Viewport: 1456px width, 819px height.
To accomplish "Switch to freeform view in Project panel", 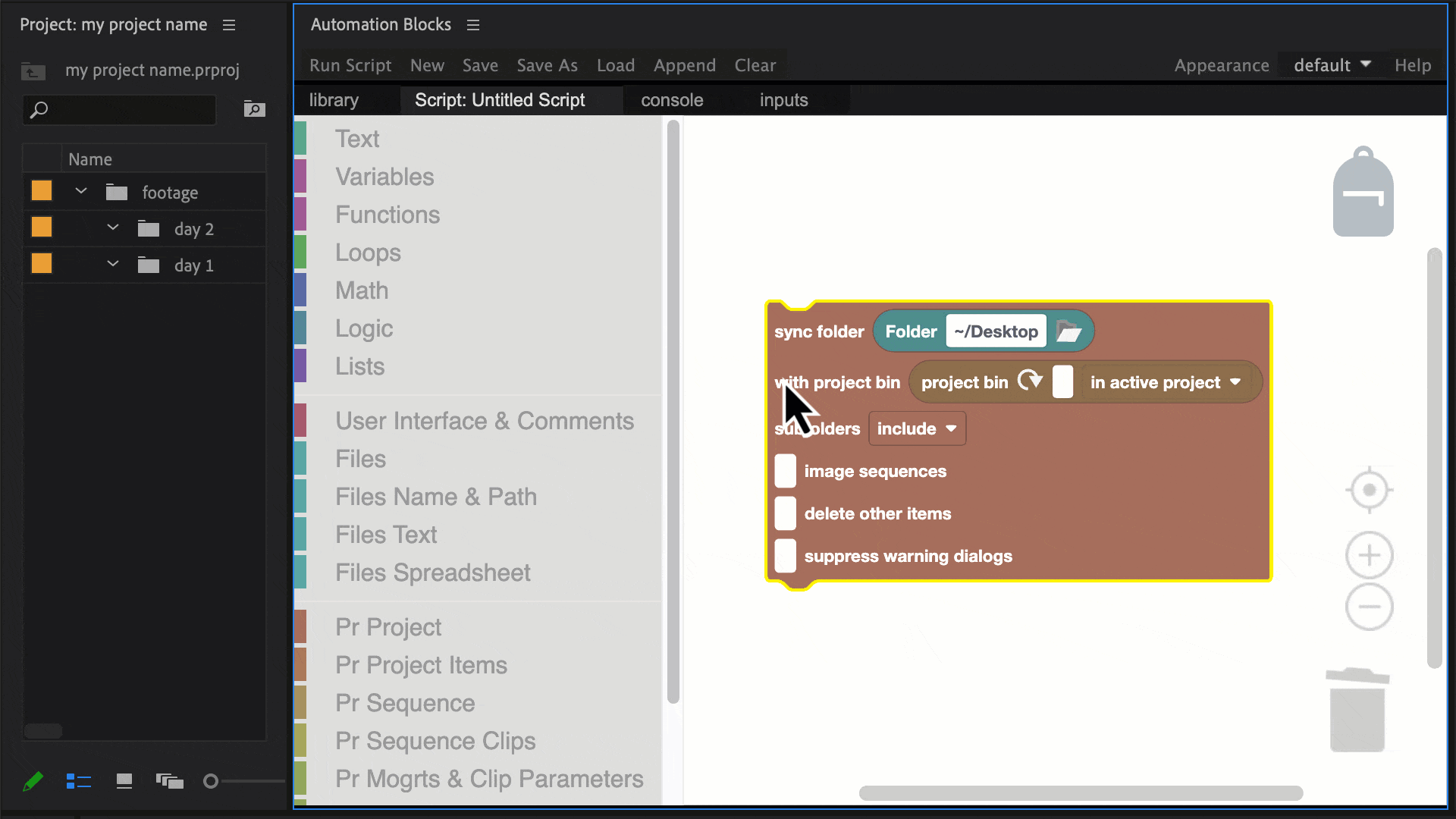I will [170, 781].
